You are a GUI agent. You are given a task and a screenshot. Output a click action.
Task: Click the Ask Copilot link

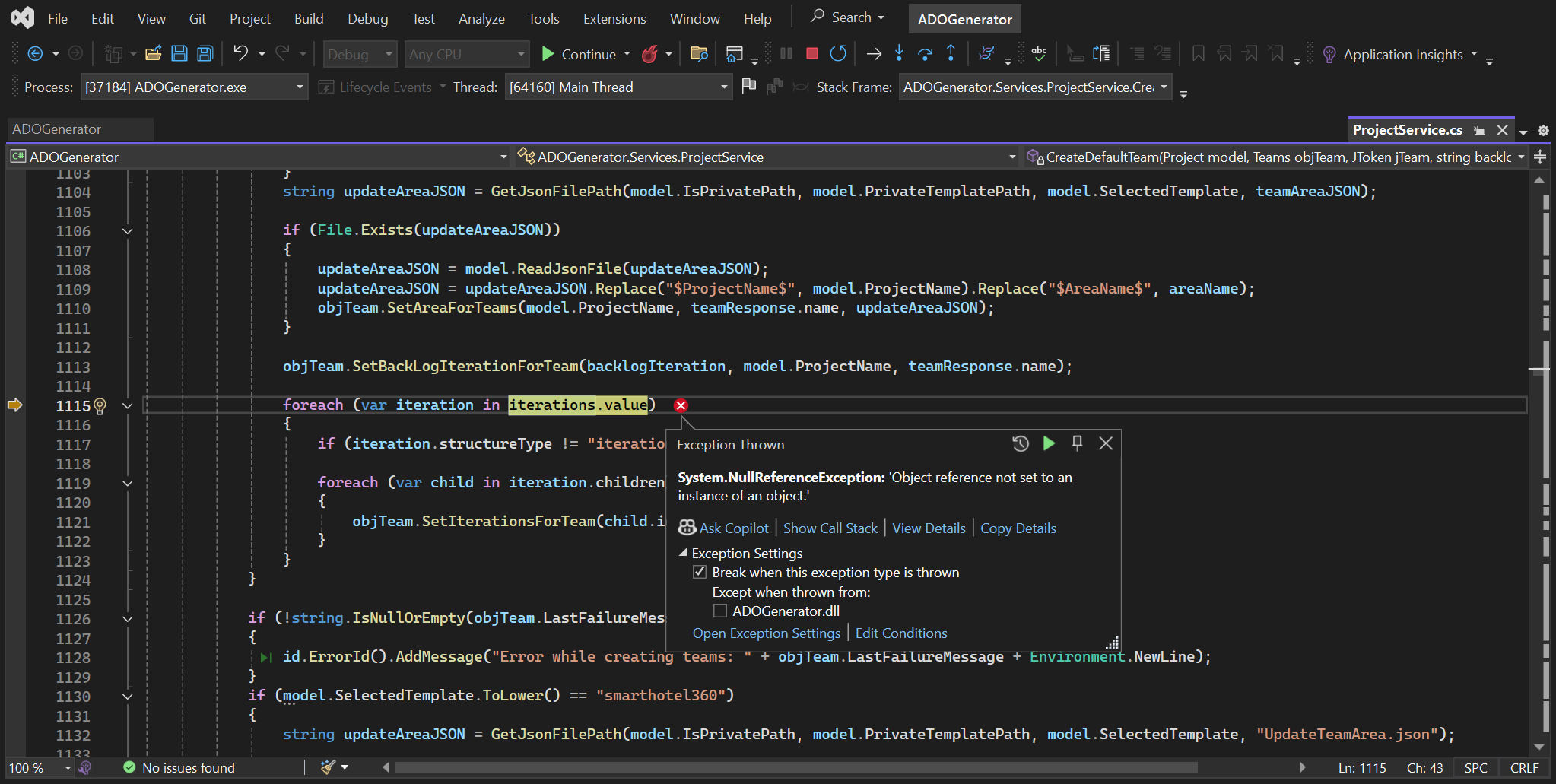click(734, 528)
